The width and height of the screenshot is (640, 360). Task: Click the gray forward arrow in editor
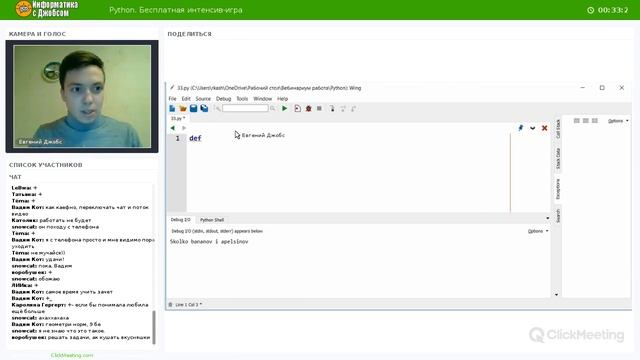(184, 128)
